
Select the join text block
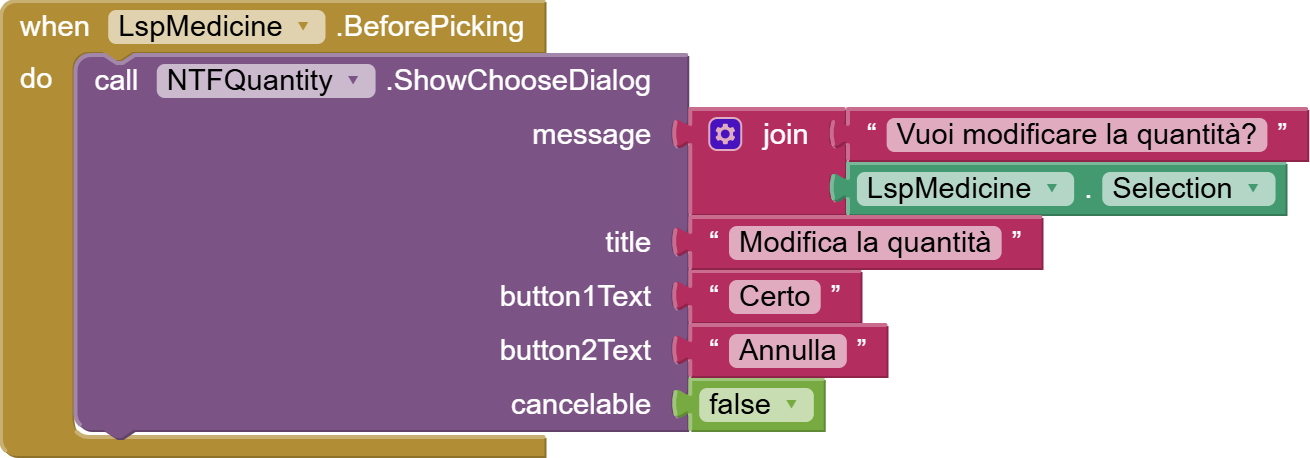[x=785, y=134]
